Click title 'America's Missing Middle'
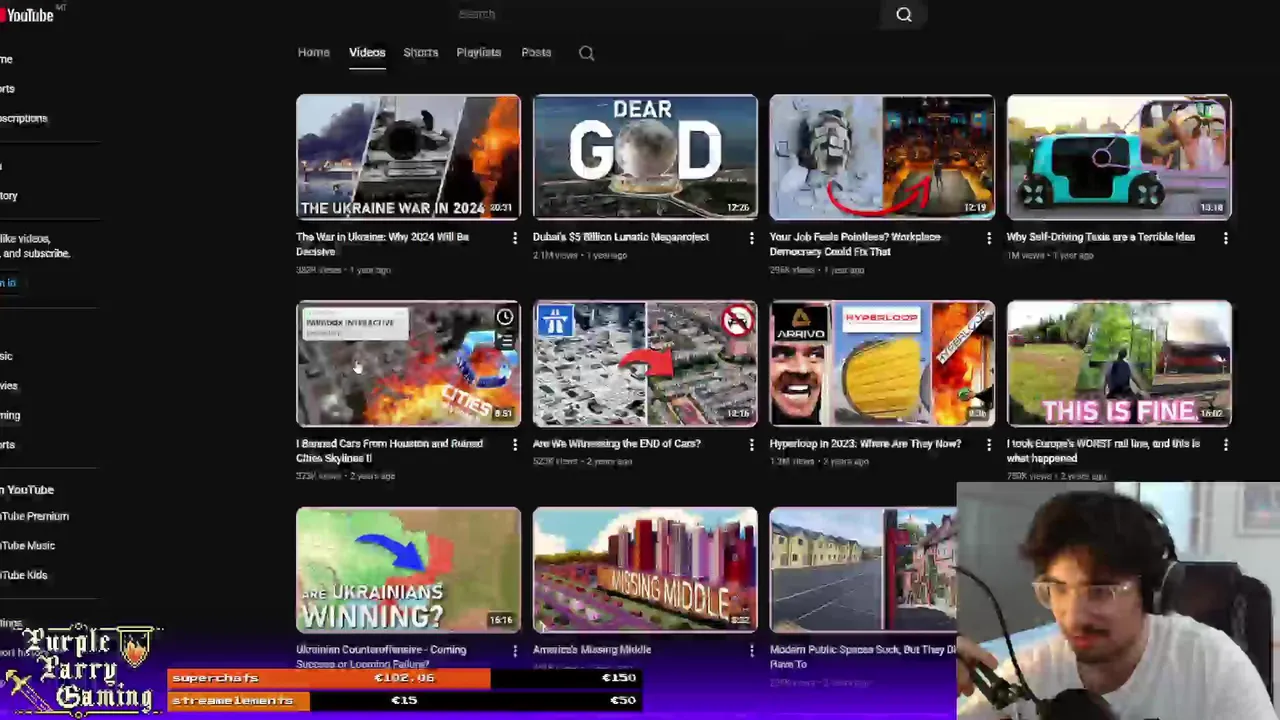1280x720 pixels. pos(592,649)
